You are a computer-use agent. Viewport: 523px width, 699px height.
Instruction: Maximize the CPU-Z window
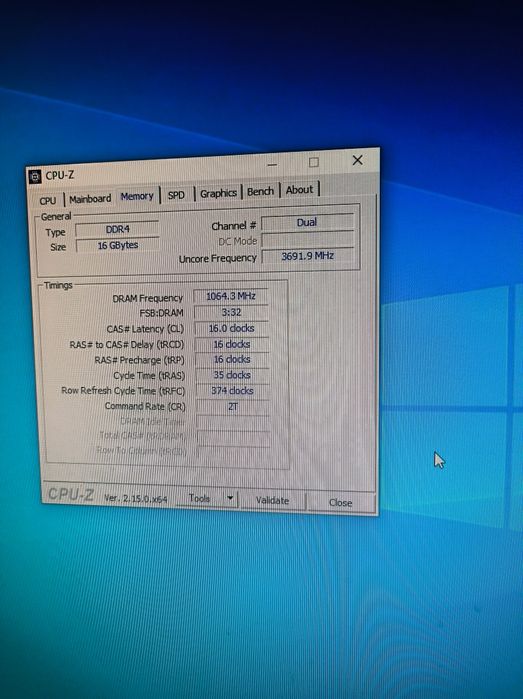[314, 162]
